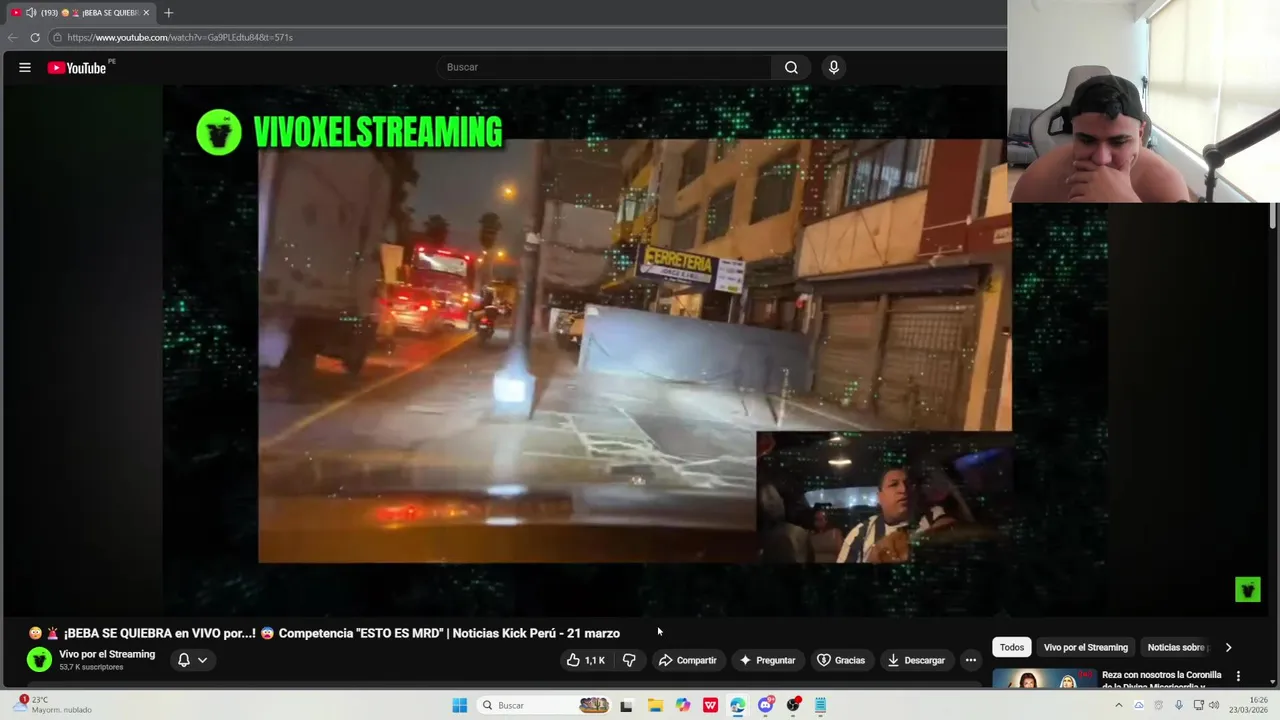The image size is (1280, 720).
Task: Click the OneDrive cloud tray icon
Action: point(1138,705)
